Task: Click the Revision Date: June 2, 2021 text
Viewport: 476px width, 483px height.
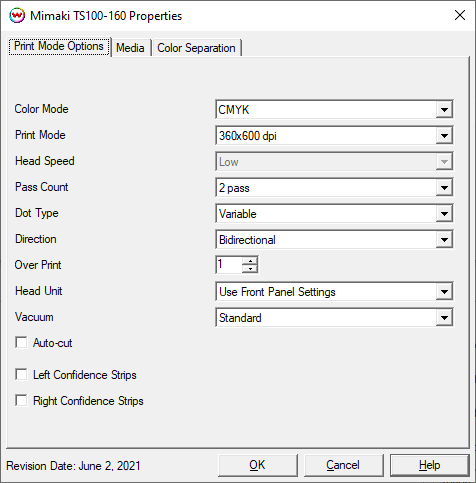Action: point(73,466)
